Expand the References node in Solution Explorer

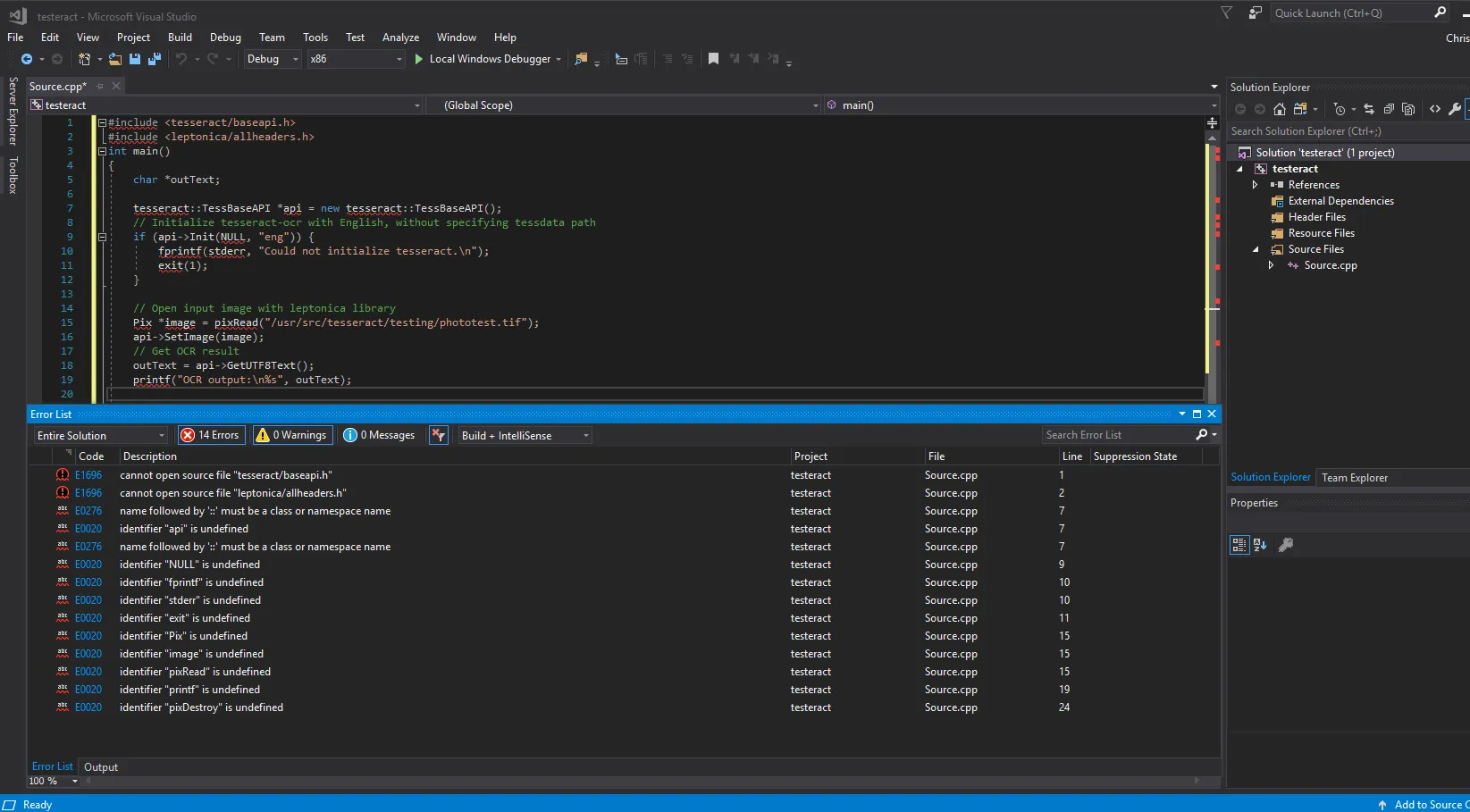tap(1256, 185)
